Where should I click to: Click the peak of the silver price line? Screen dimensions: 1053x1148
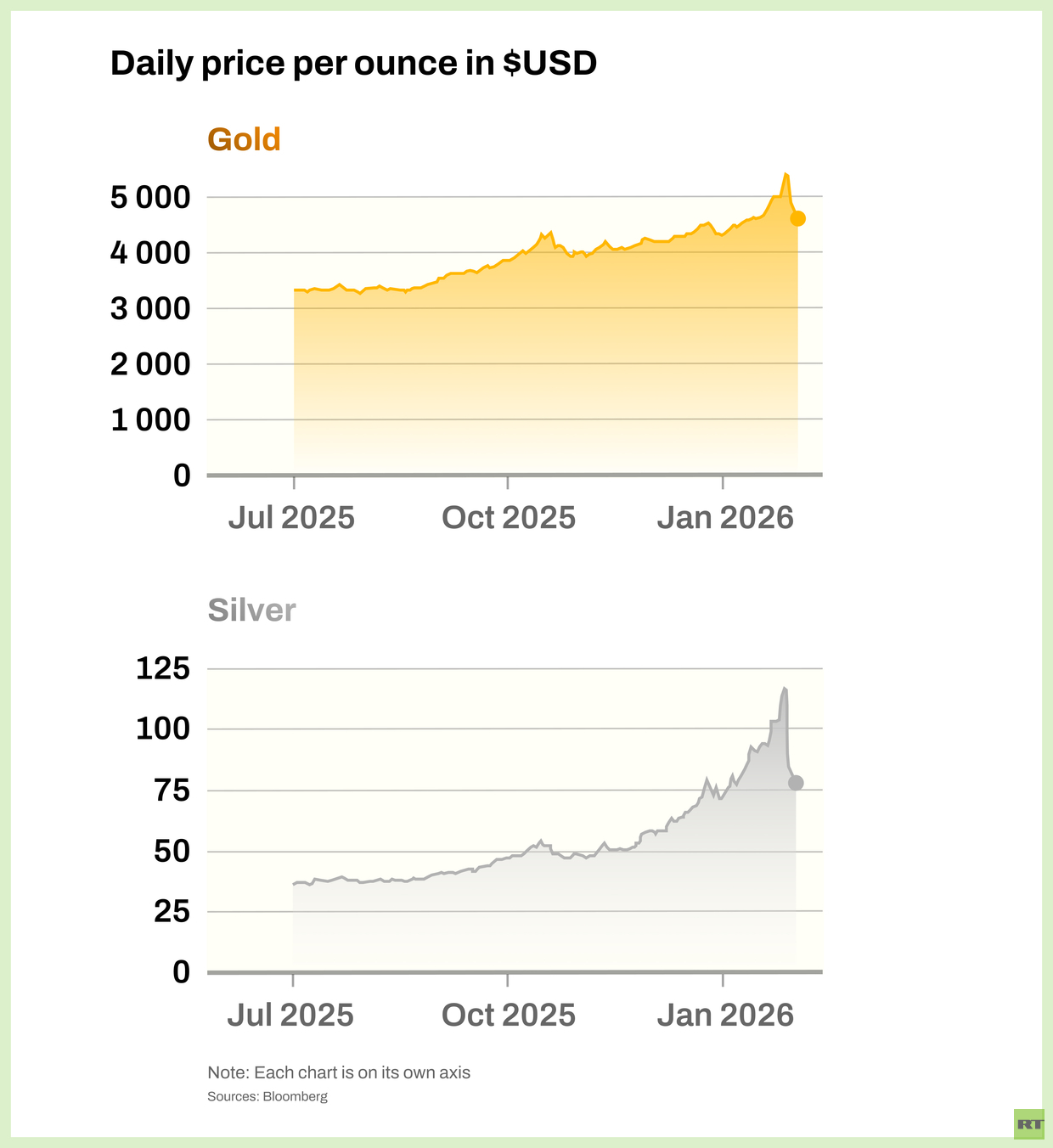tap(785, 688)
